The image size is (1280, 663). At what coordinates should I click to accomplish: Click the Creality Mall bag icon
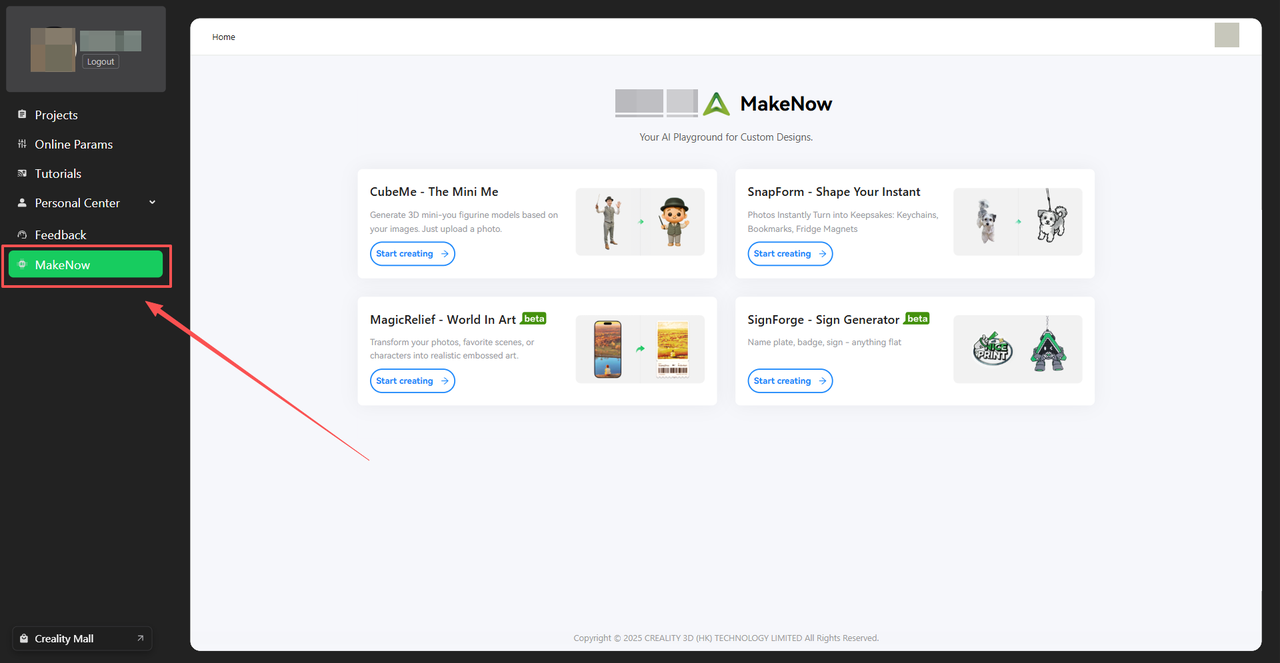(24, 638)
